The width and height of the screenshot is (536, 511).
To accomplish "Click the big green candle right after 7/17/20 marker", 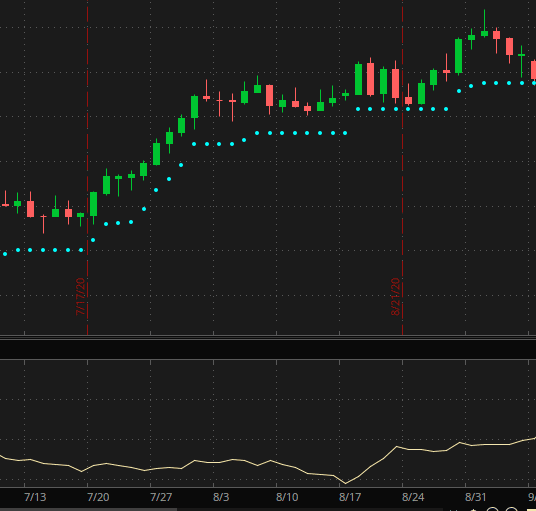I will point(93,204).
